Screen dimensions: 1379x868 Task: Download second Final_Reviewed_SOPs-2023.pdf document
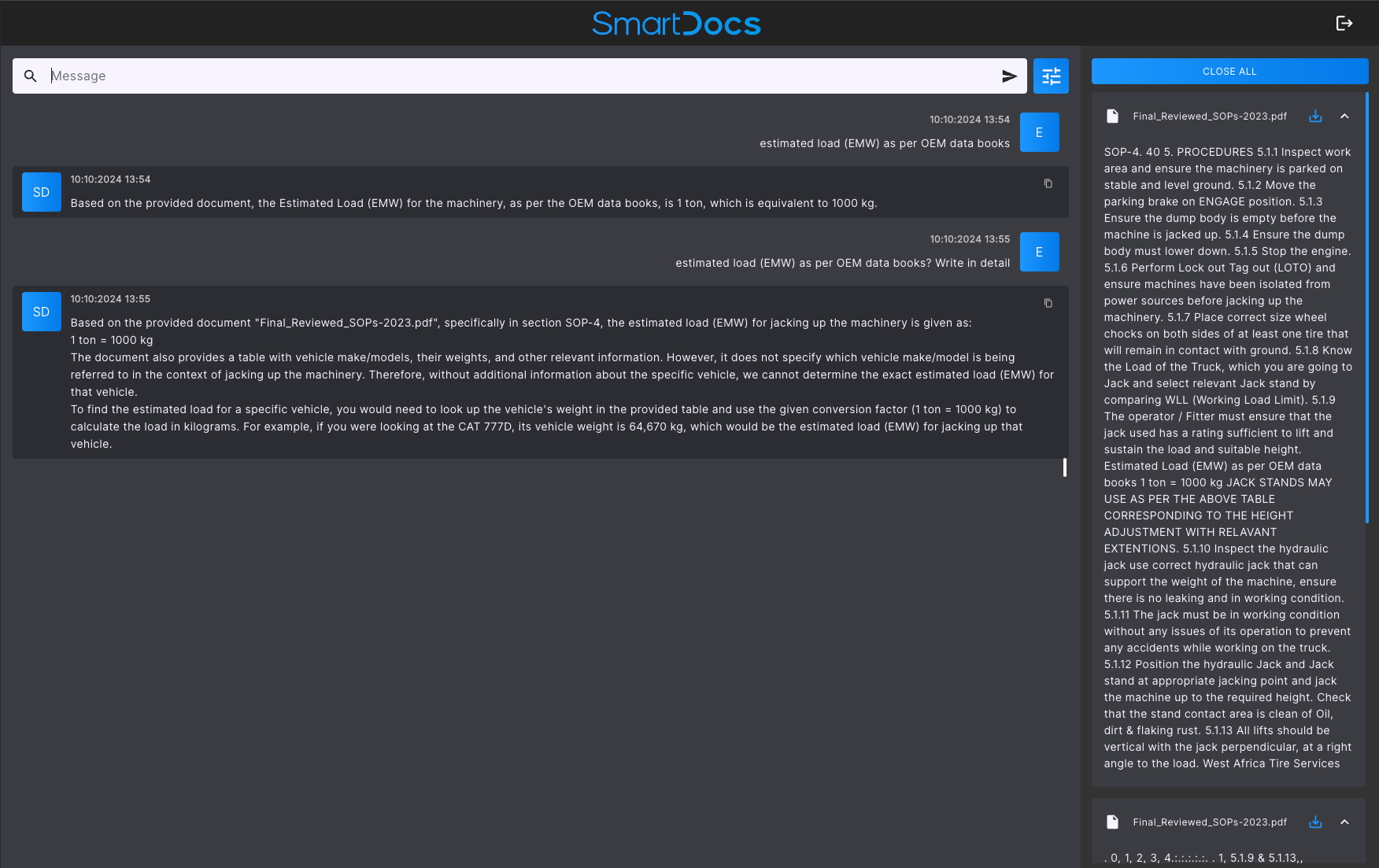(x=1315, y=822)
